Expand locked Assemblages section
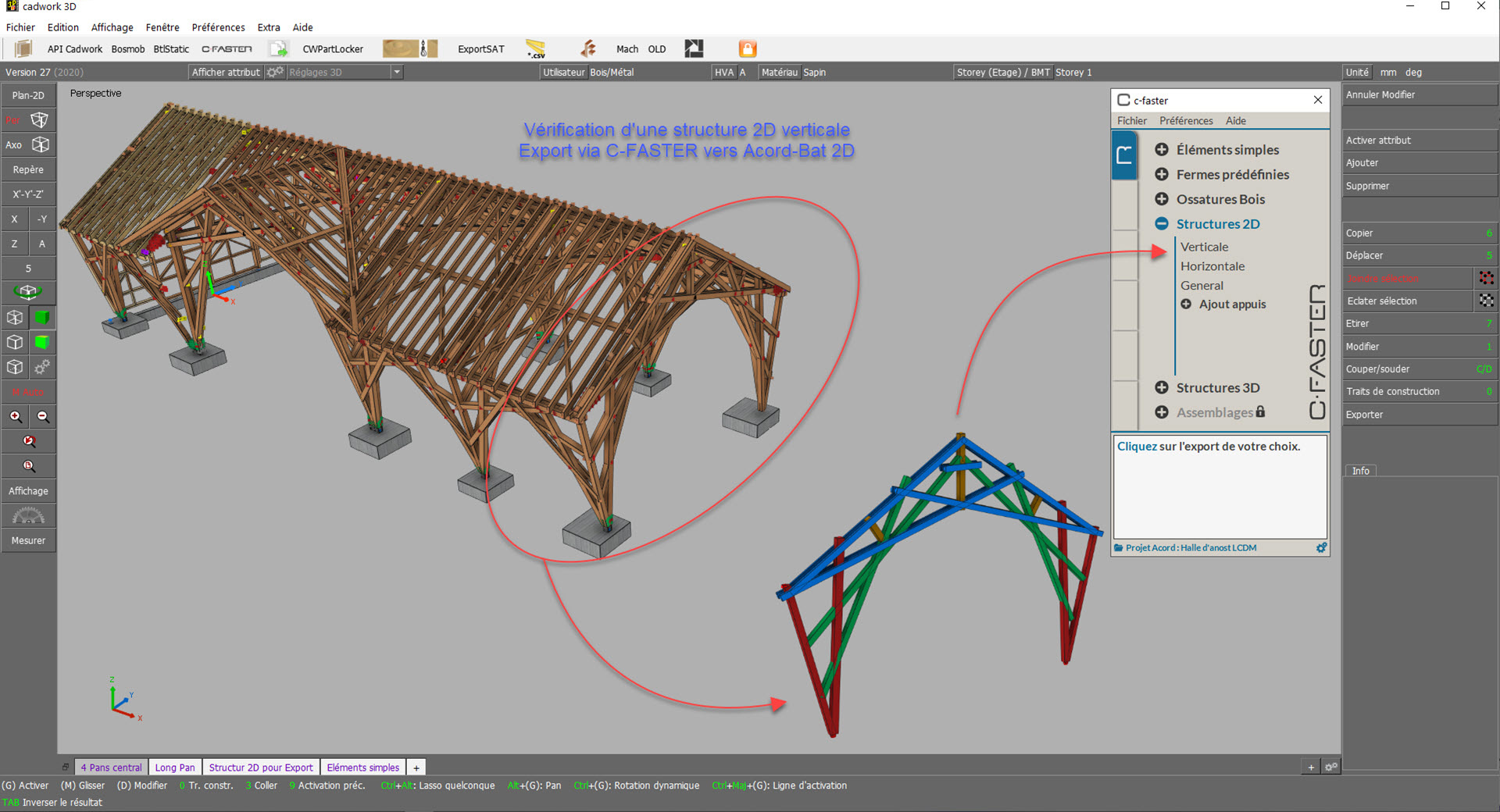The height and width of the screenshot is (812, 1500). click(x=1162, y=412)
